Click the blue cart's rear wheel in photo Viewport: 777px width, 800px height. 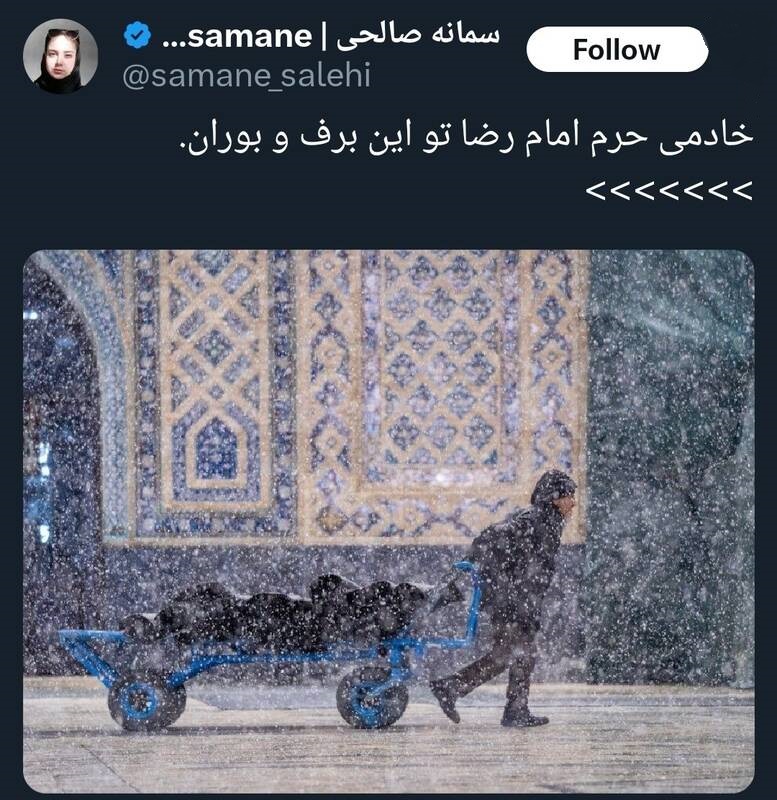point(145,701)
